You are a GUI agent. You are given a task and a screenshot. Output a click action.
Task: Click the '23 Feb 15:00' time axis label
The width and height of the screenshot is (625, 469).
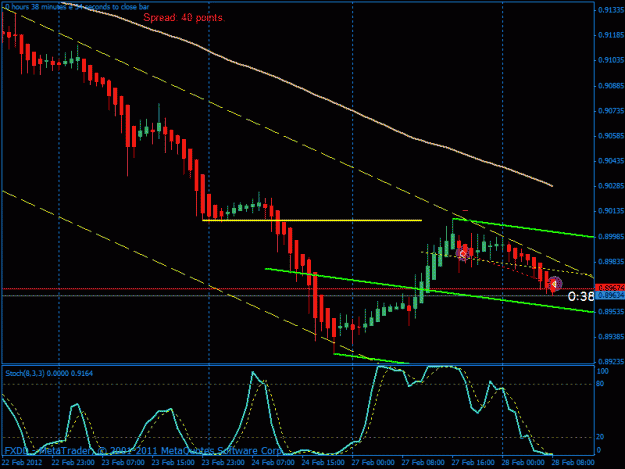pos(173,462)
